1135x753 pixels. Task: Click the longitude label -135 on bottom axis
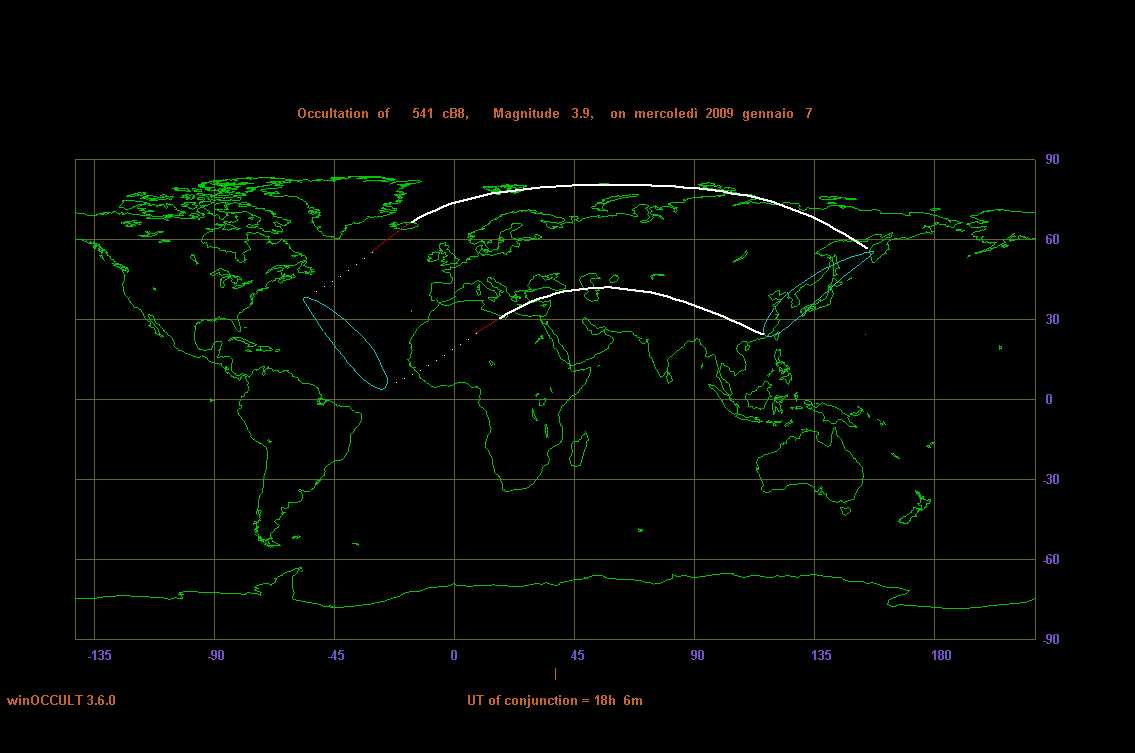tap(100, 655)
